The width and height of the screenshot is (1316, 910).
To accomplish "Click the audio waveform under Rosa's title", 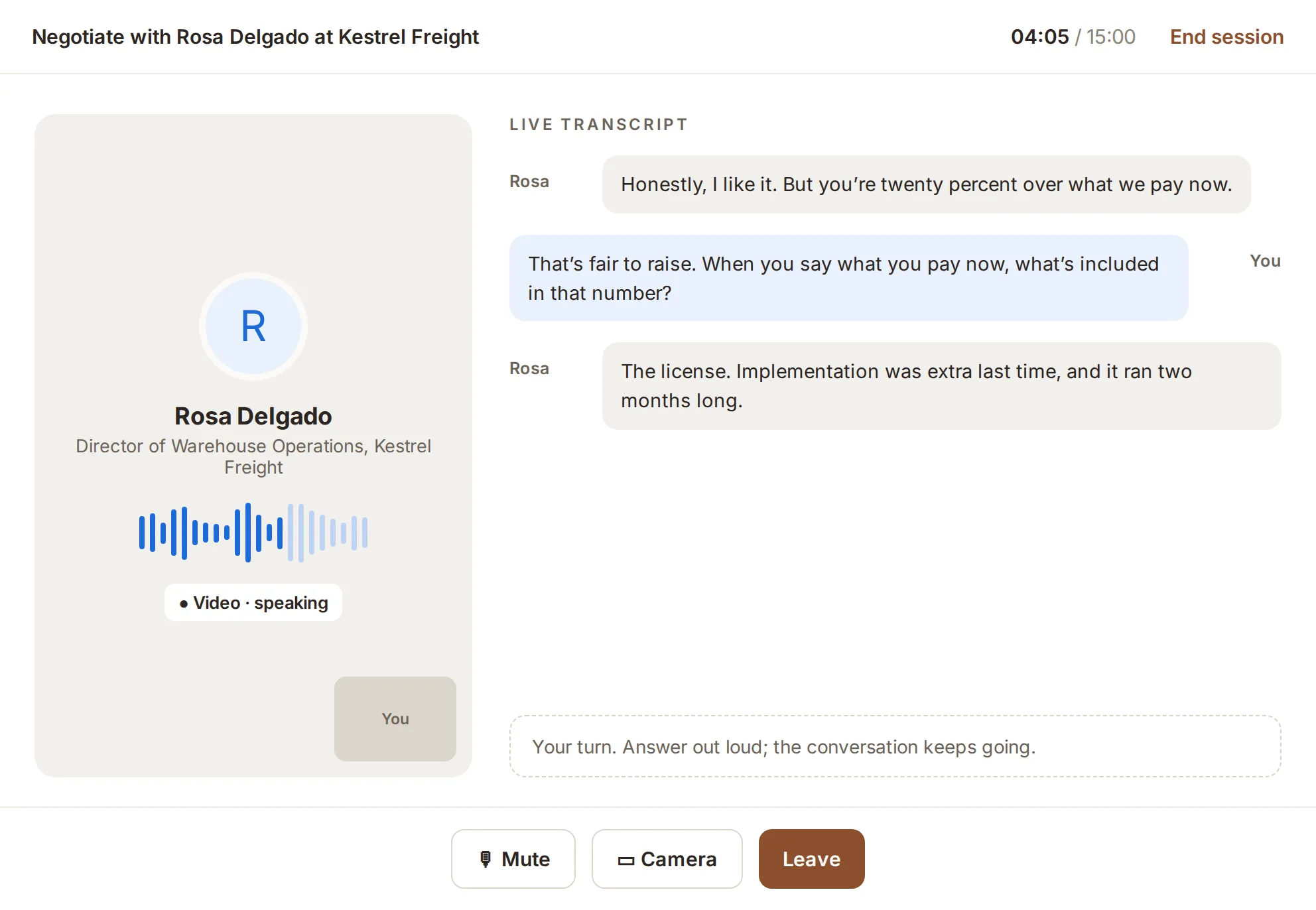I will coord(253,533).
